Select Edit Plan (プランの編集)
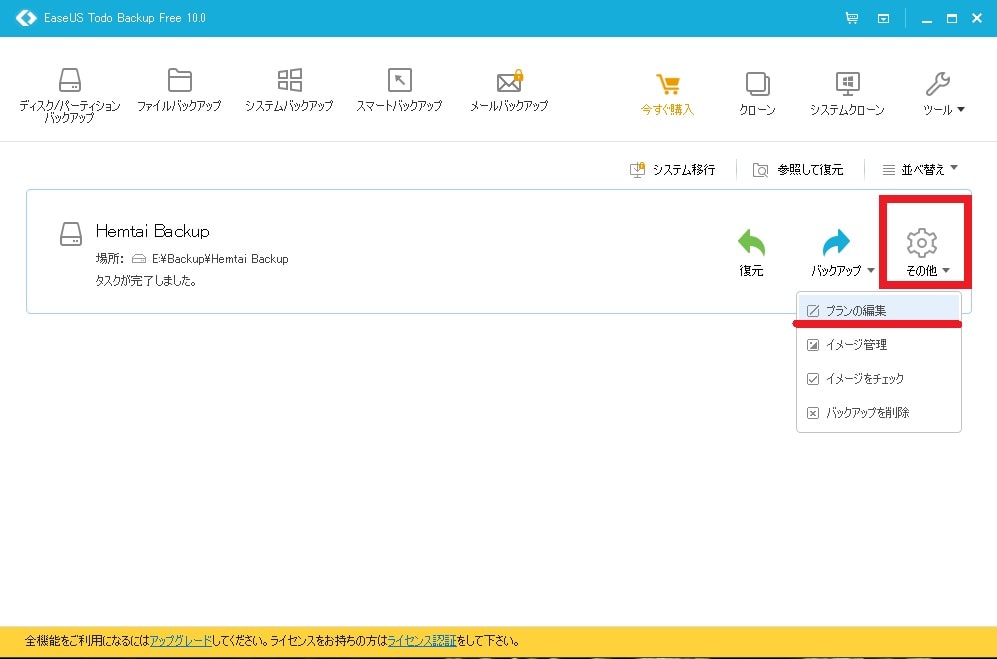997x659 pixels. [x=879, y=310]
